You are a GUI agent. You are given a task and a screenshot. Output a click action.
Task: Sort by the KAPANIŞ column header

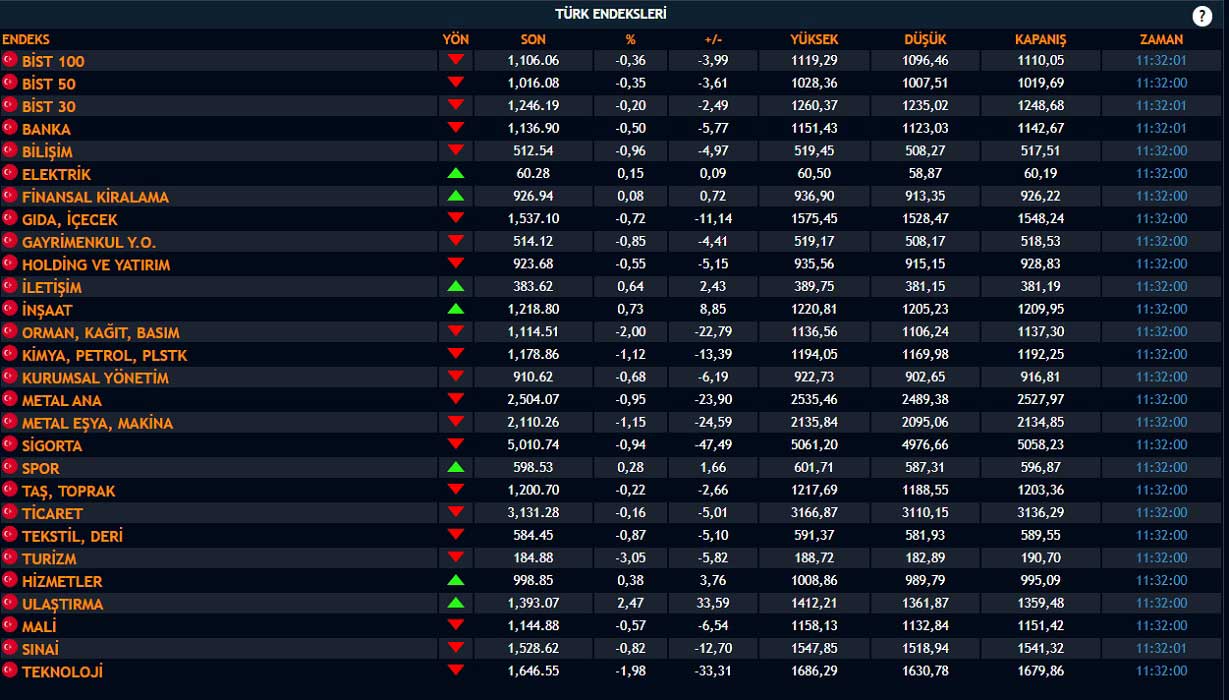1040,40
